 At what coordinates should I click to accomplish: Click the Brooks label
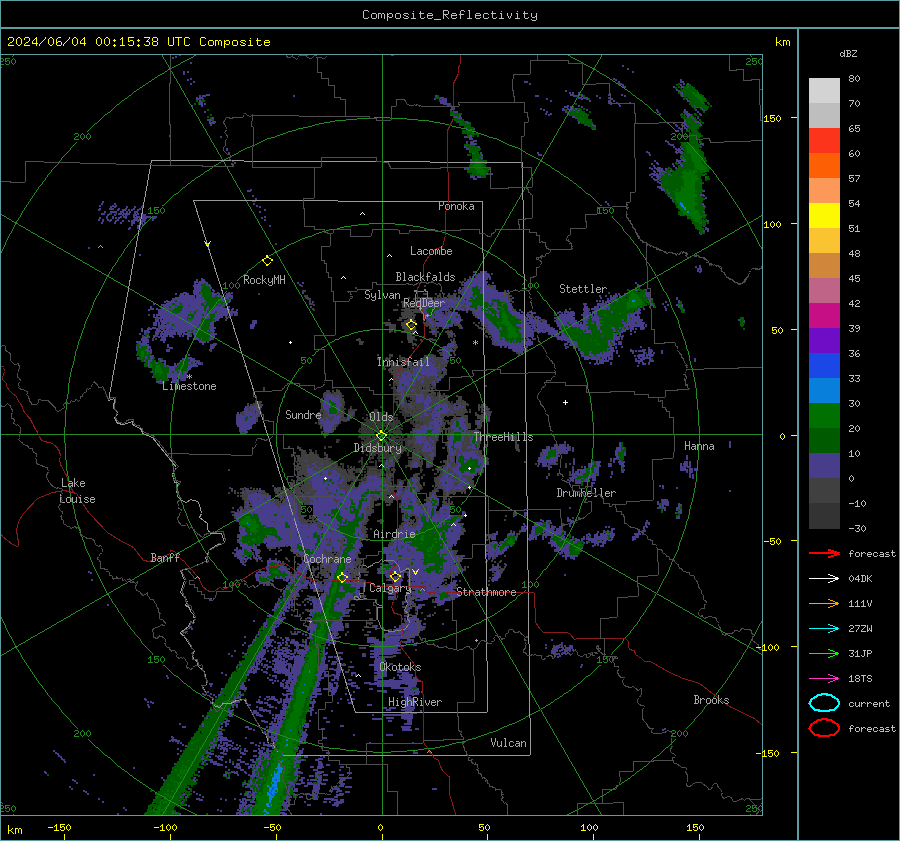click(x=711, y=700)
